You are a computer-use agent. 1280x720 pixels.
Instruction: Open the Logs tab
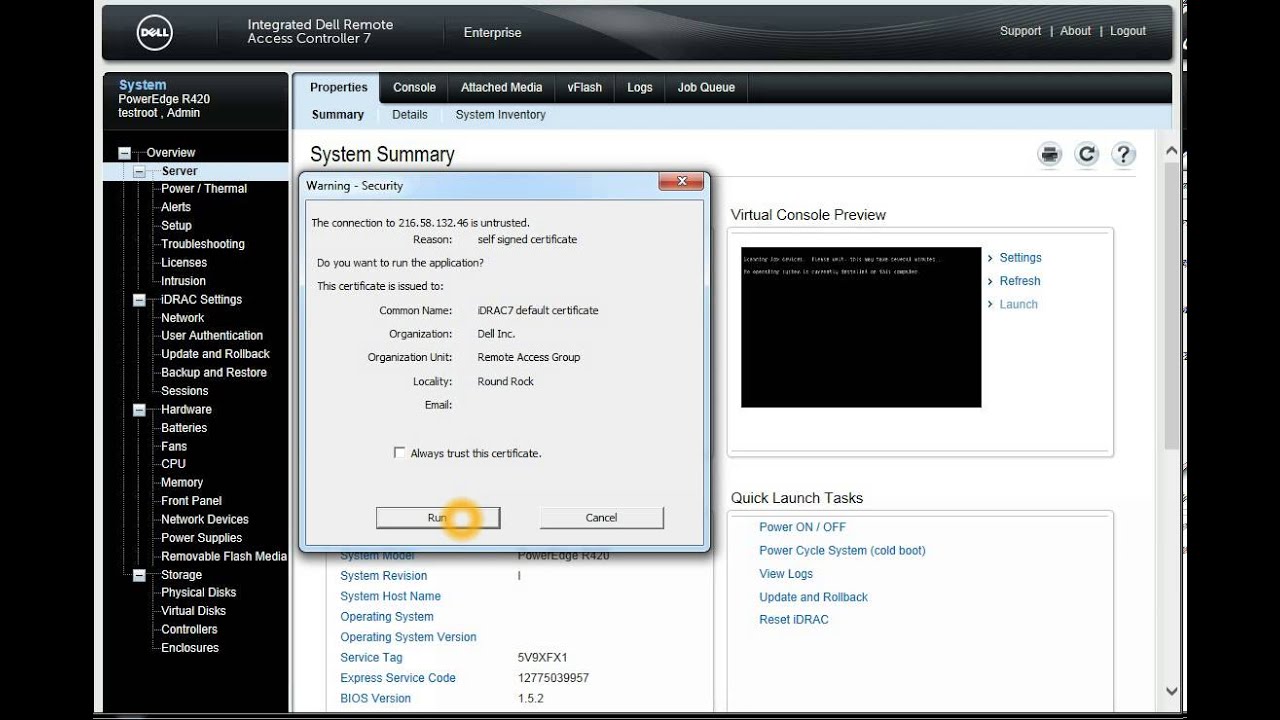640,87
